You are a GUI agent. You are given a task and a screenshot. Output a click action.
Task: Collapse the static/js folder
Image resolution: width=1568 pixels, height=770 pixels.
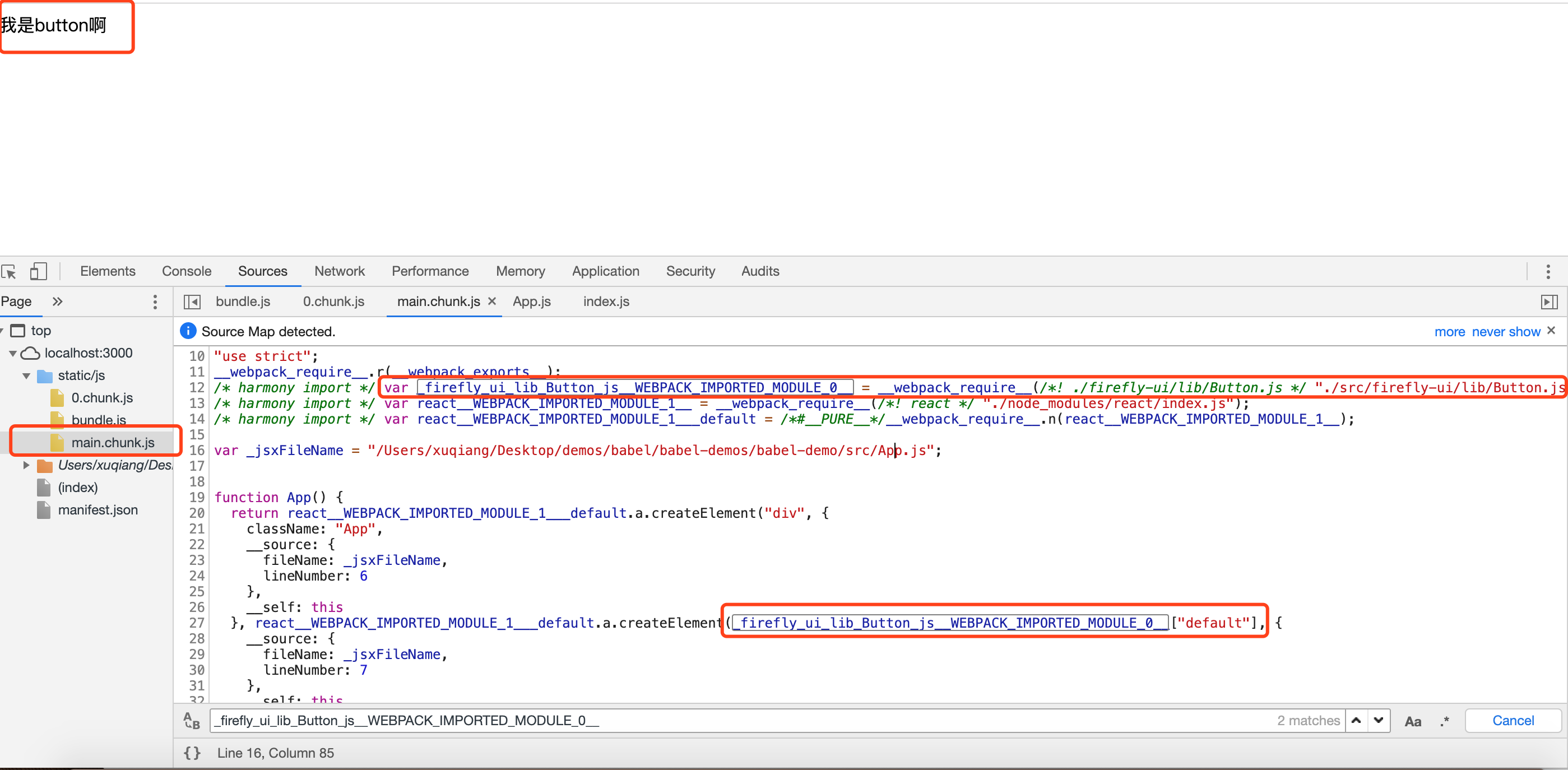click(x=26, y=376)
